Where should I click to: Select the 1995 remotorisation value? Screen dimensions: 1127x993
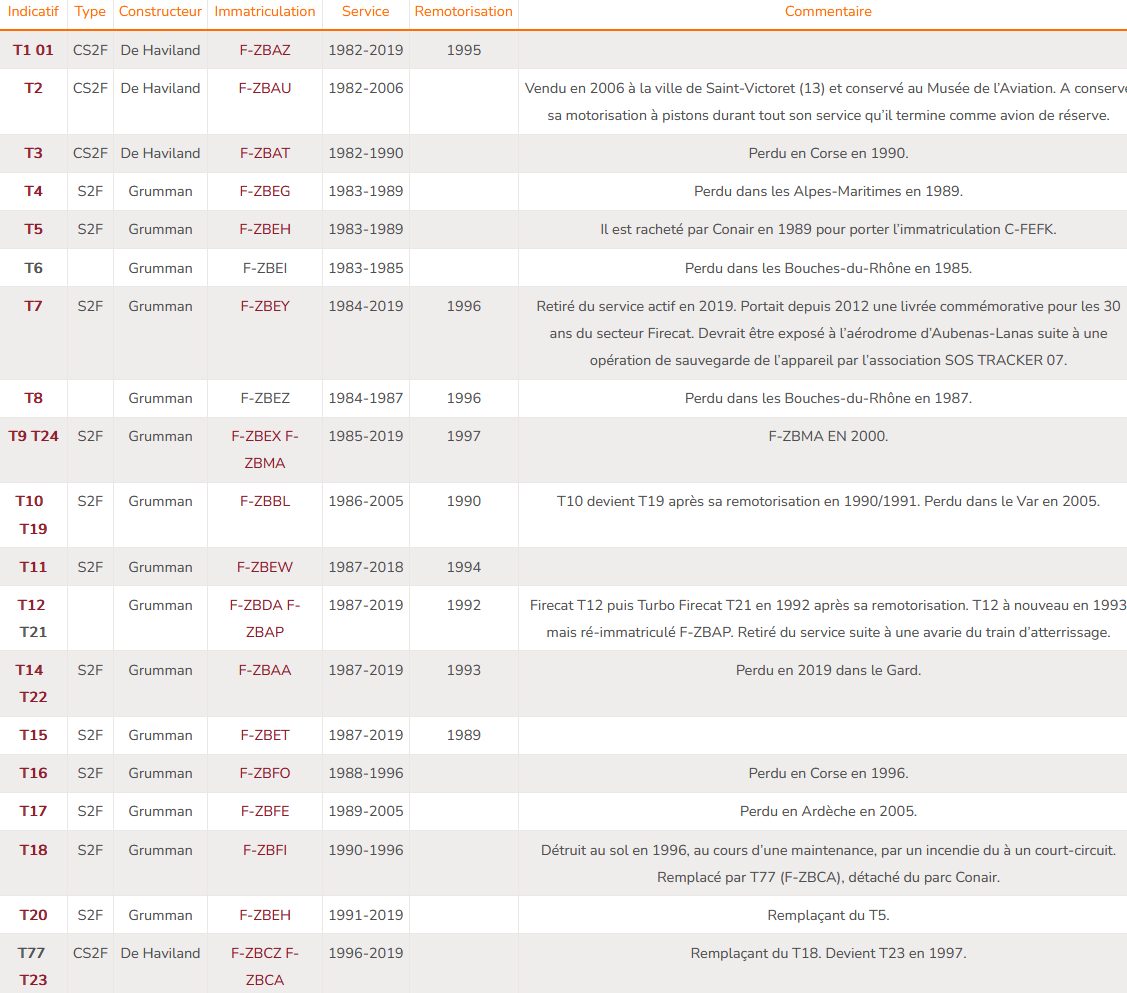pyautogui.click(x=464, y=50)
